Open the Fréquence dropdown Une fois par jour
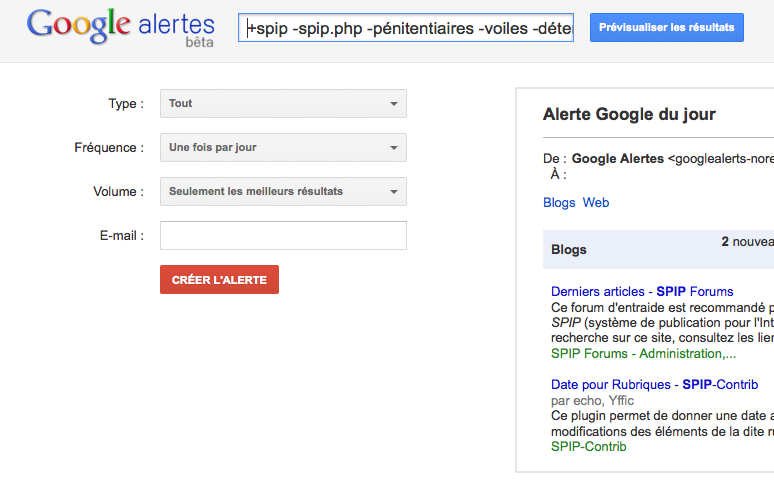The width and height of the screenshot is (774, 490). click(283, 148)
